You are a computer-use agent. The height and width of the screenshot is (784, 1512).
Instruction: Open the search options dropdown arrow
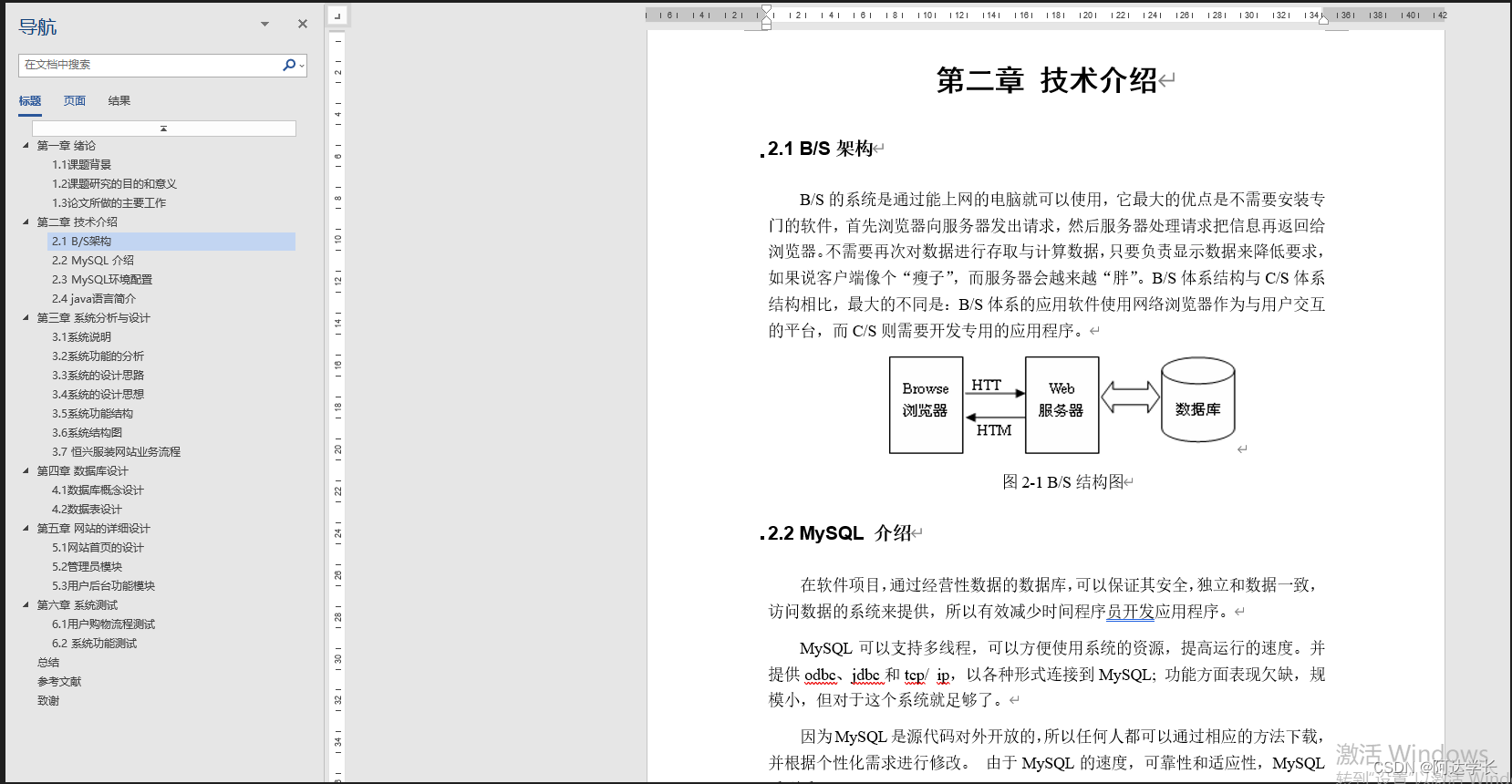tap(302, 66)
